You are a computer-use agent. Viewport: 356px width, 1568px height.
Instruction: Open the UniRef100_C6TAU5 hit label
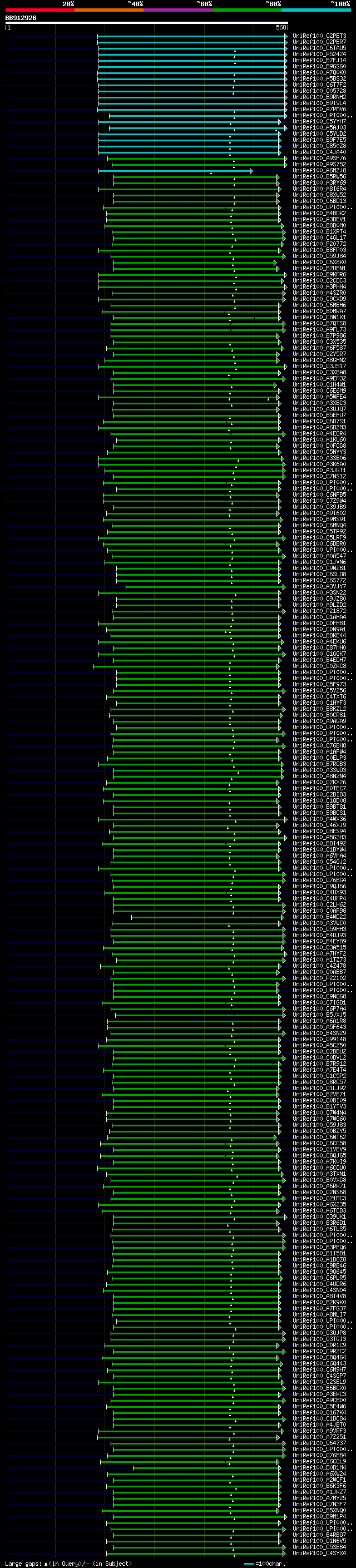pos(319,48)
